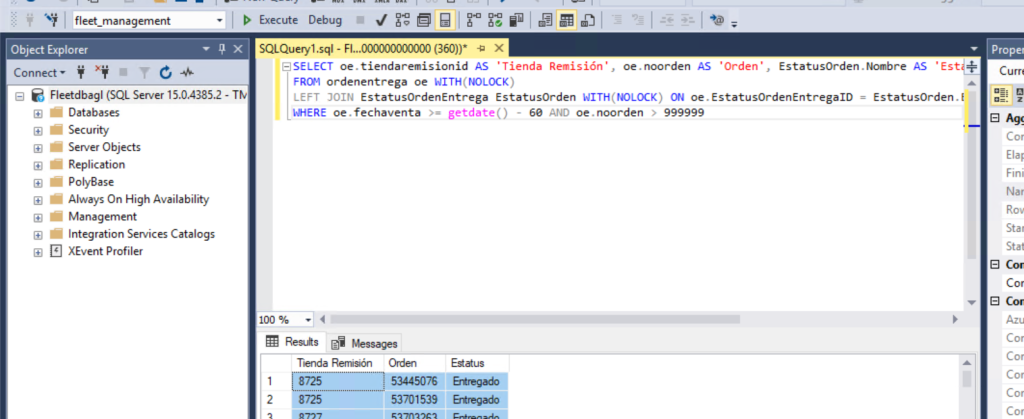Viewport: 1024px width, 419px height.
Task: Expand the Security folder node
Action: click(x=38, y=131)
